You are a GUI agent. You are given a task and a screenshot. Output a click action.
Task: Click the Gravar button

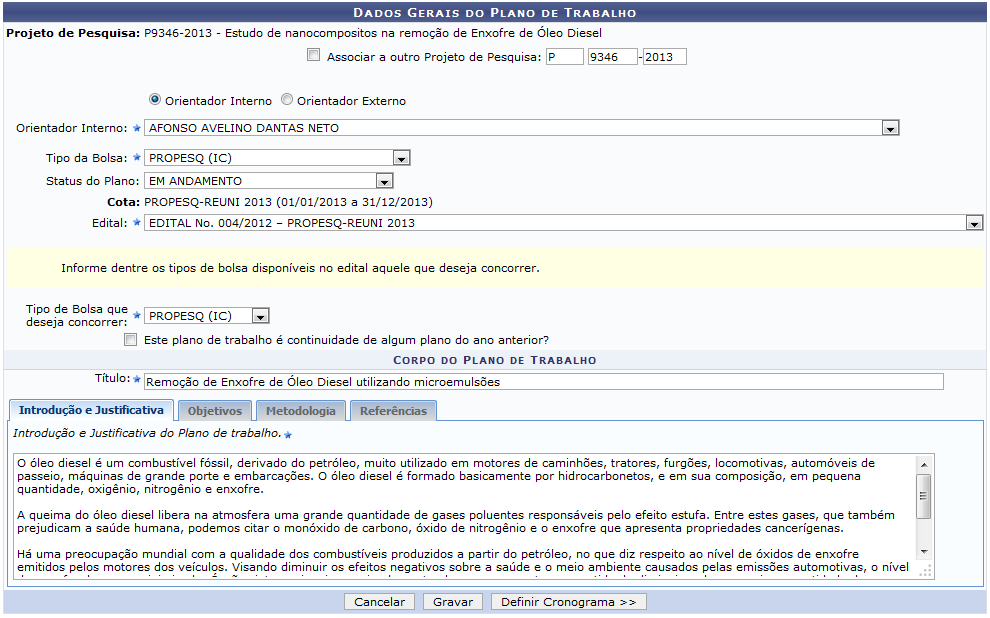click(453, 602)
